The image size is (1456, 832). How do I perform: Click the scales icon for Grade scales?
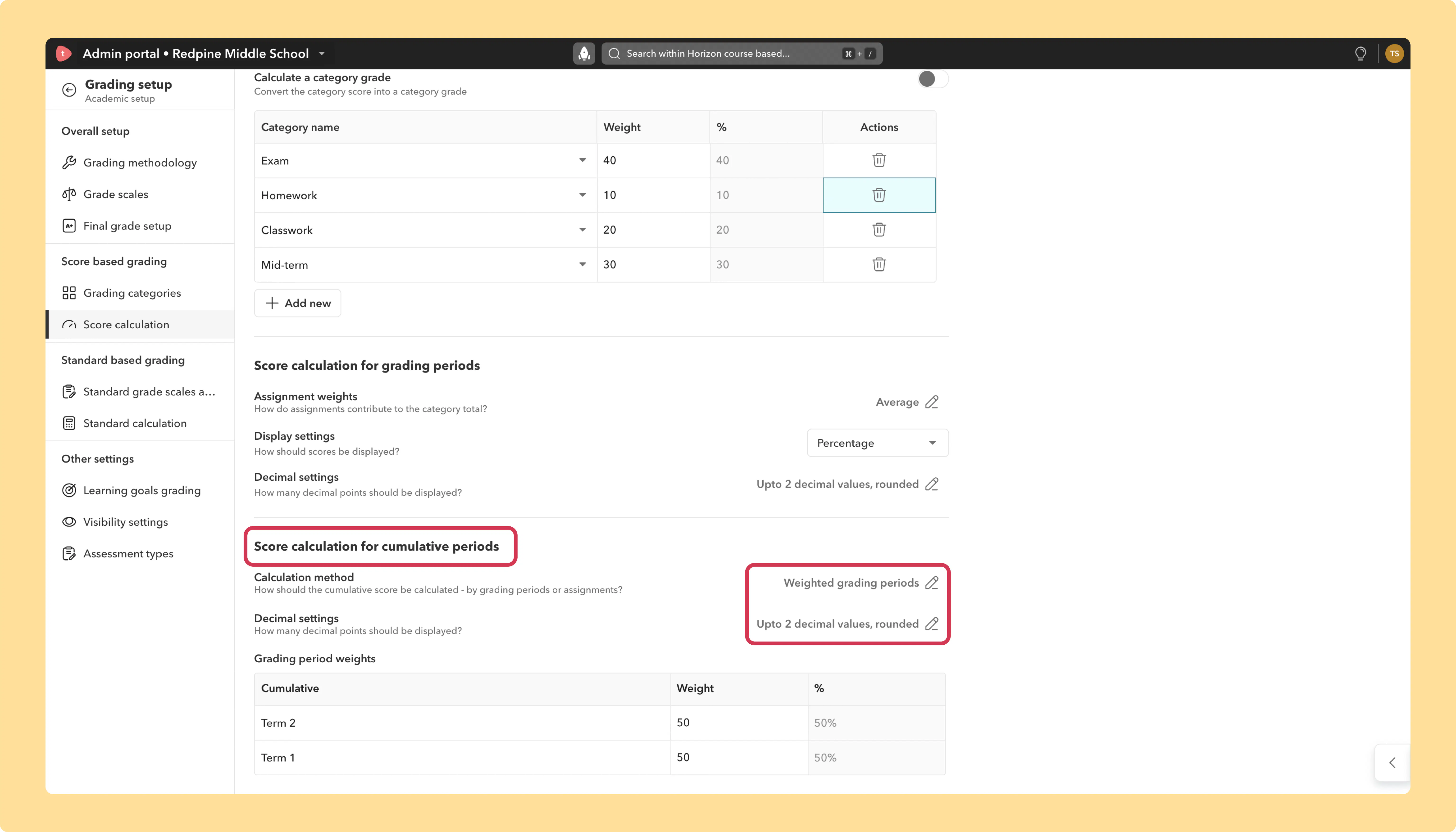click(x=69, y=194)
